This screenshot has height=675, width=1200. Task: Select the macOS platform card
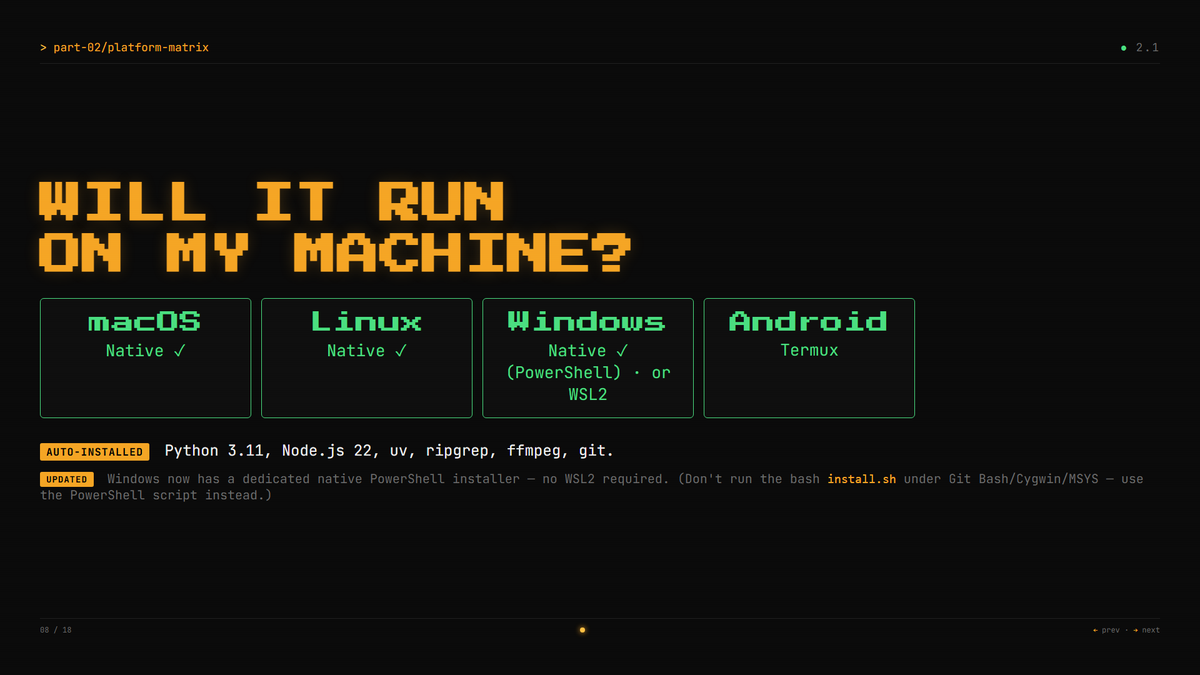[x=145, y=358]
